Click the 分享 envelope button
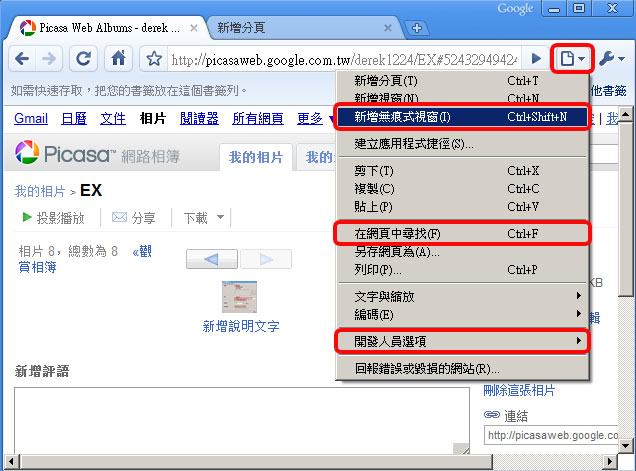 click(x=133, y=218)
